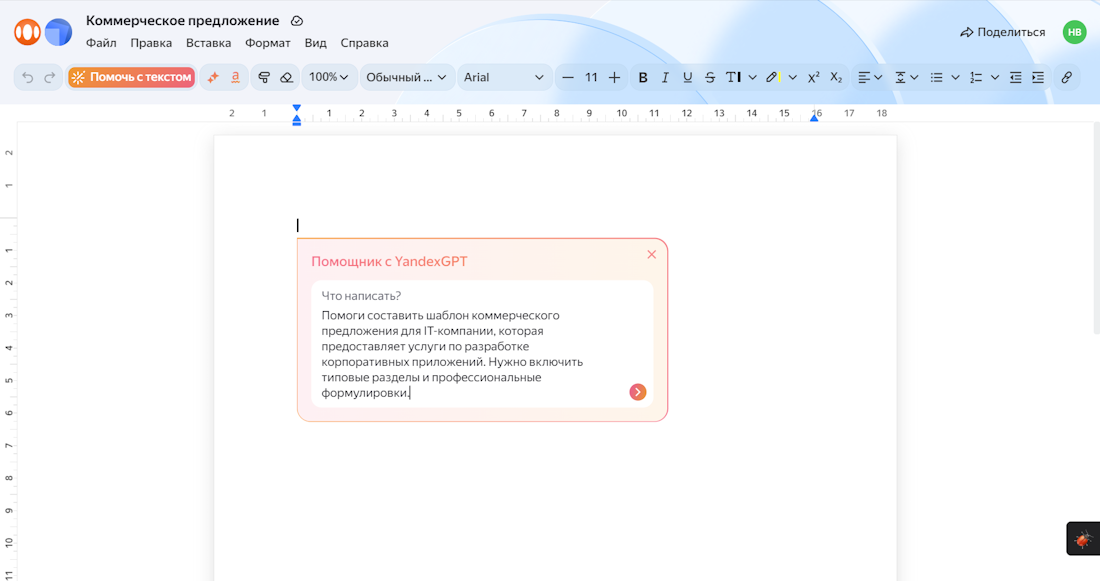Toggle superscript formatting
1100x581 pixels.
click(814, 77)
